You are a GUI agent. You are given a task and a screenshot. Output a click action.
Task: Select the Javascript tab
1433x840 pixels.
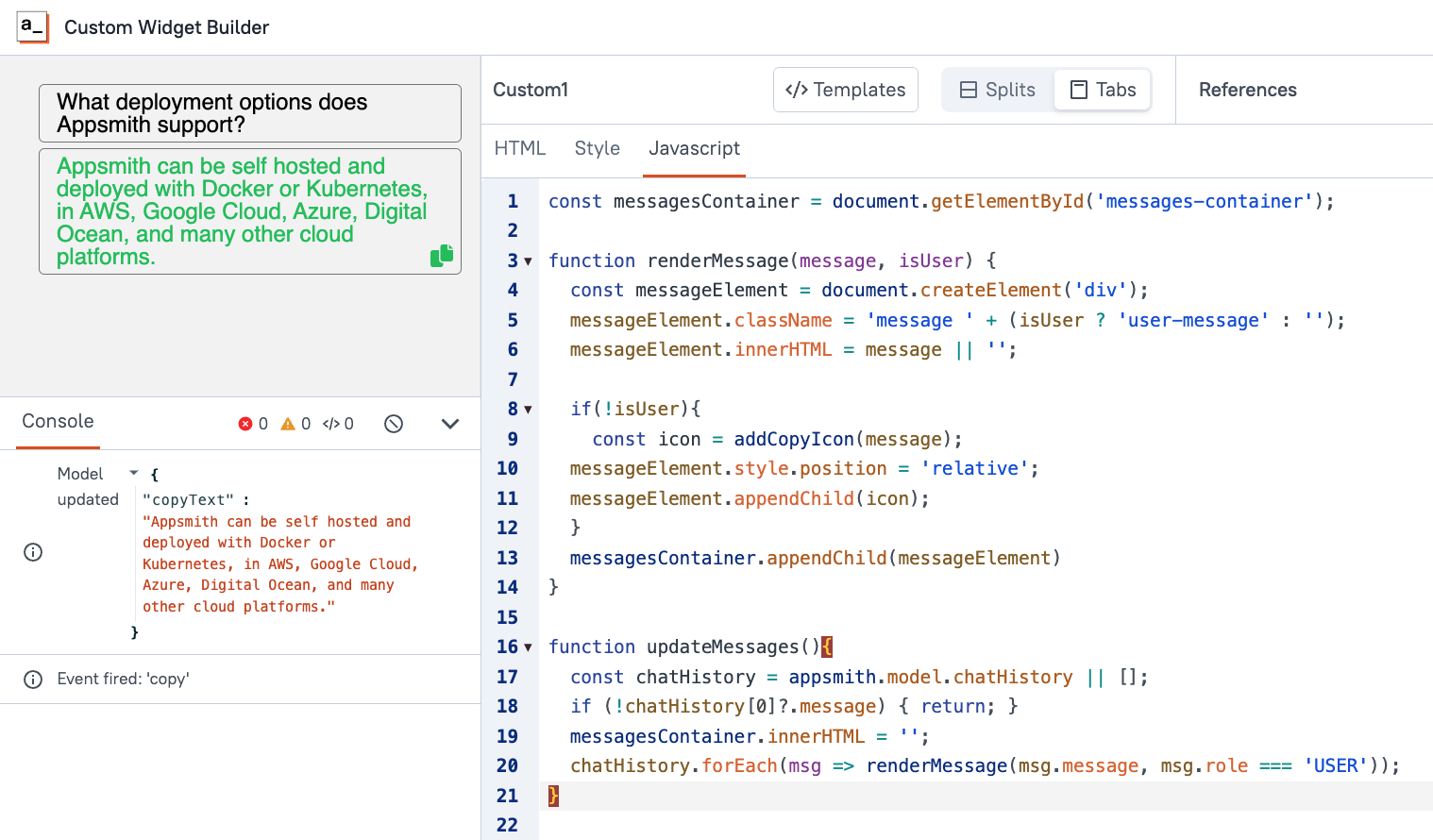point(694,148)
